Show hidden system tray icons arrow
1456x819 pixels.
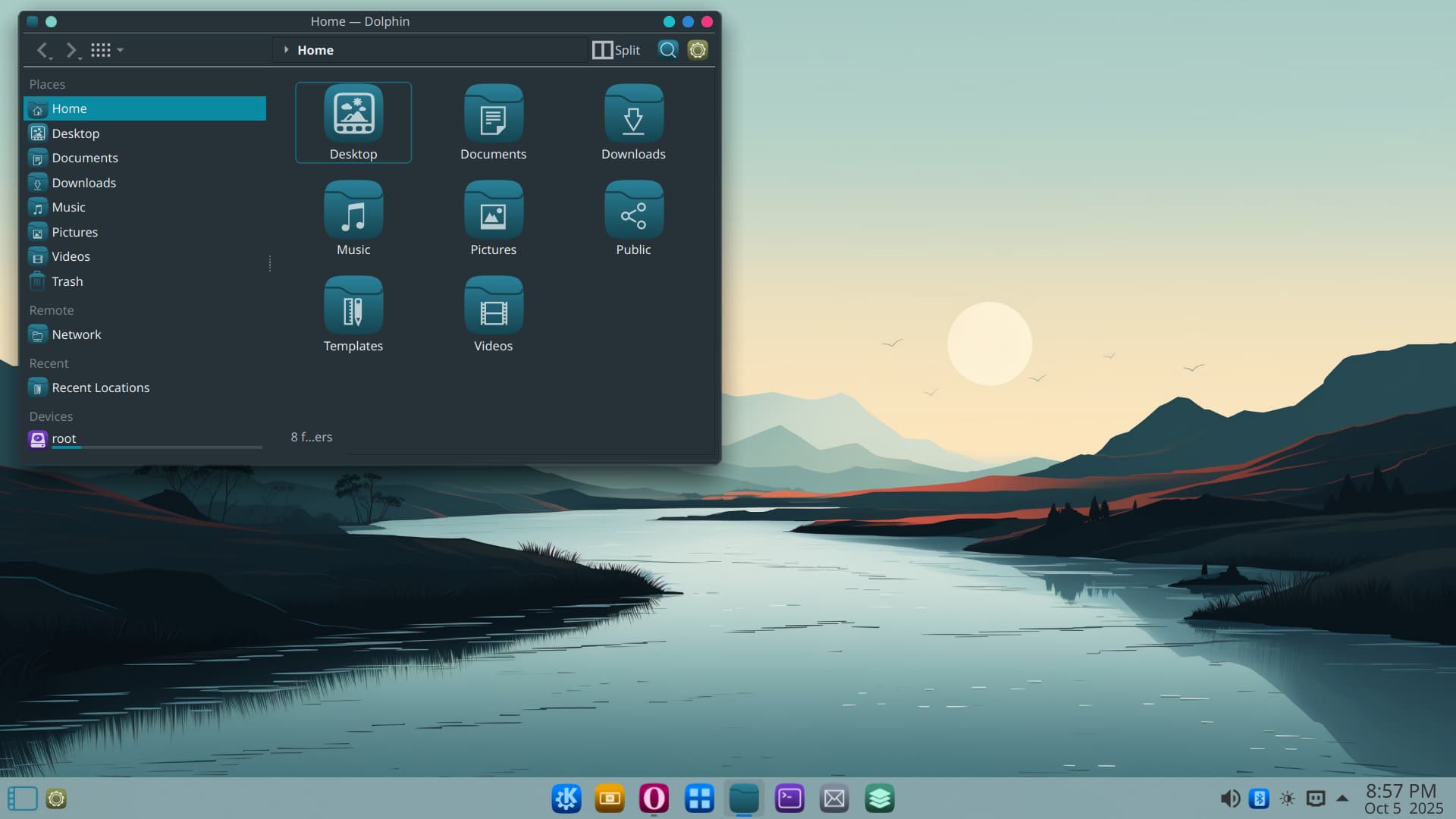[1342, 798]
